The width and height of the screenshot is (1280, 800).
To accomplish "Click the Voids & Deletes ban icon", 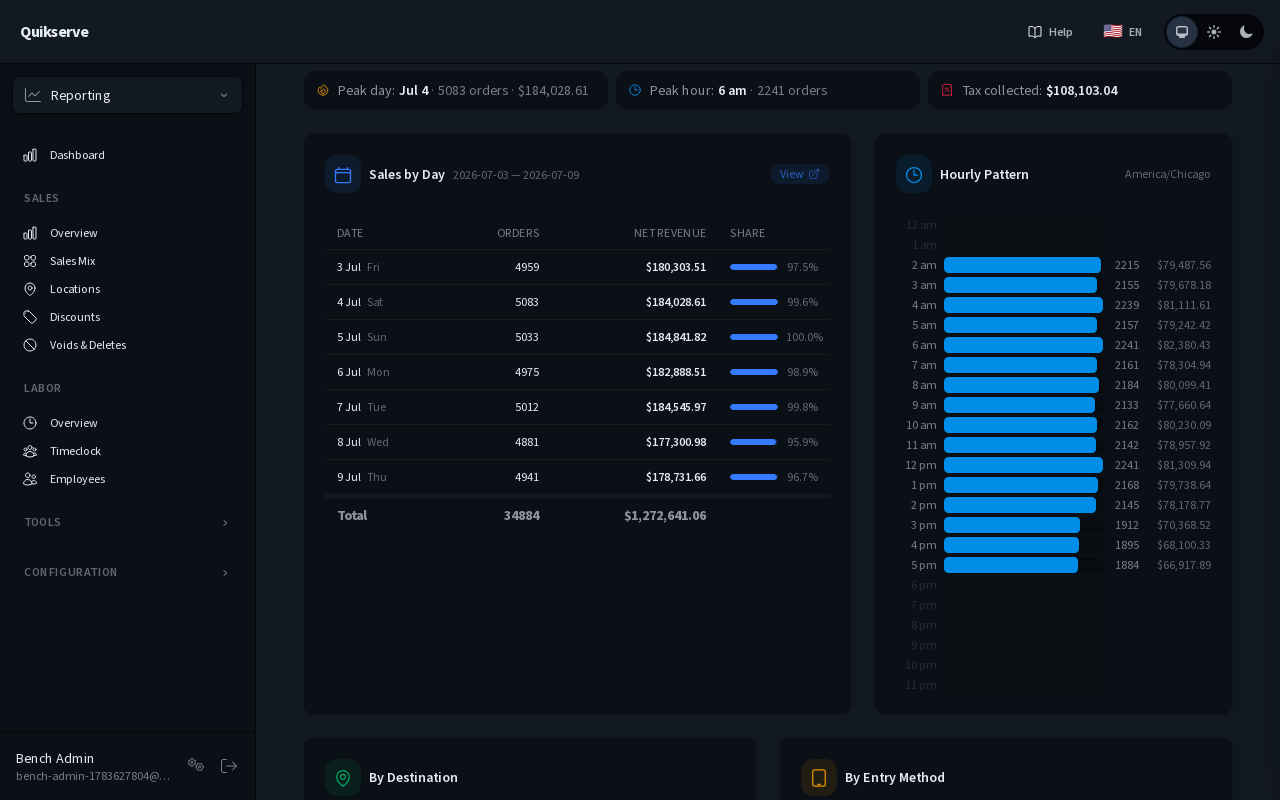I will point(30,345).
